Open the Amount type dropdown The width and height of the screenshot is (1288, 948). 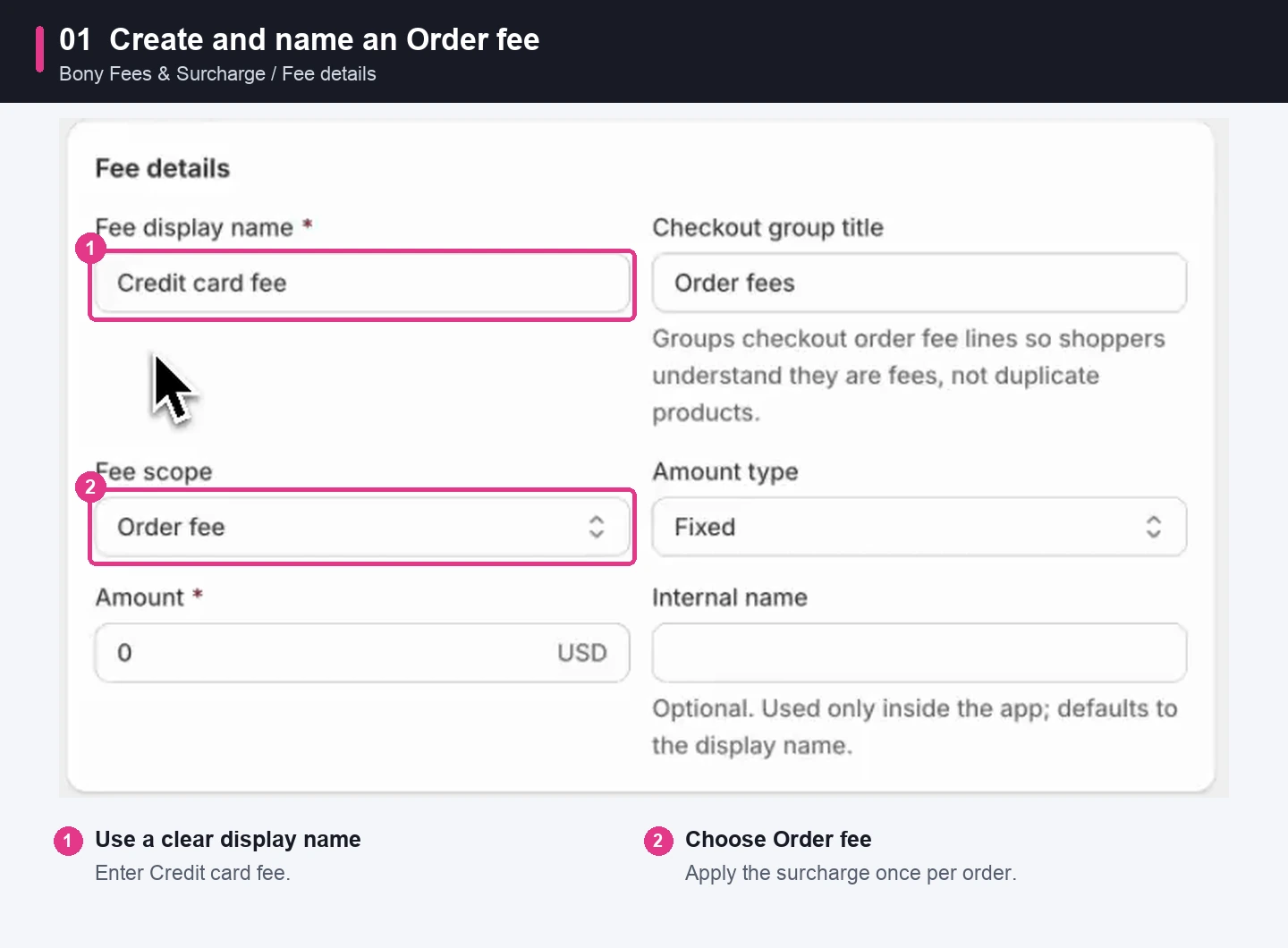point(919,527)
